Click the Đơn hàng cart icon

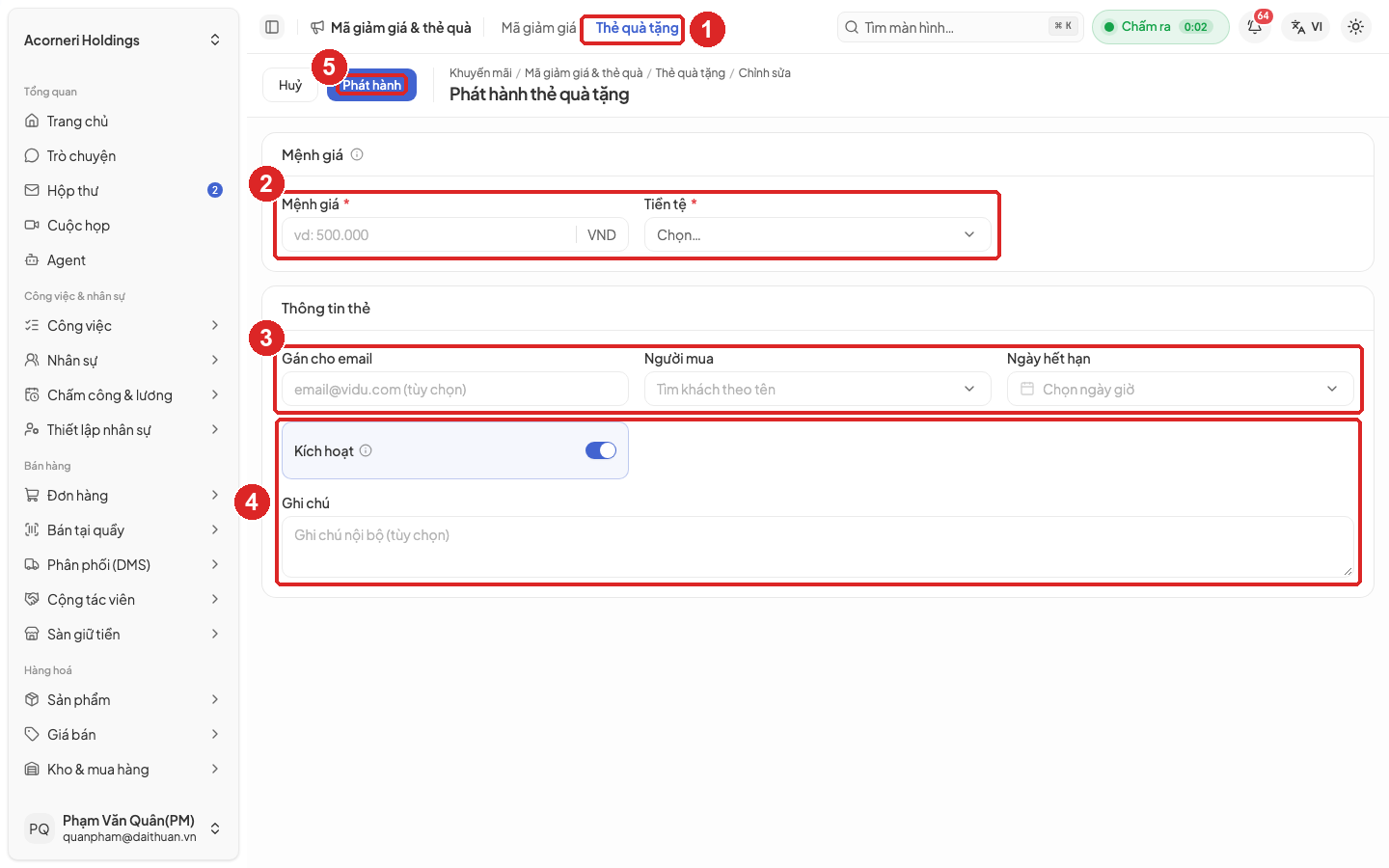click(x=32, y=496)
